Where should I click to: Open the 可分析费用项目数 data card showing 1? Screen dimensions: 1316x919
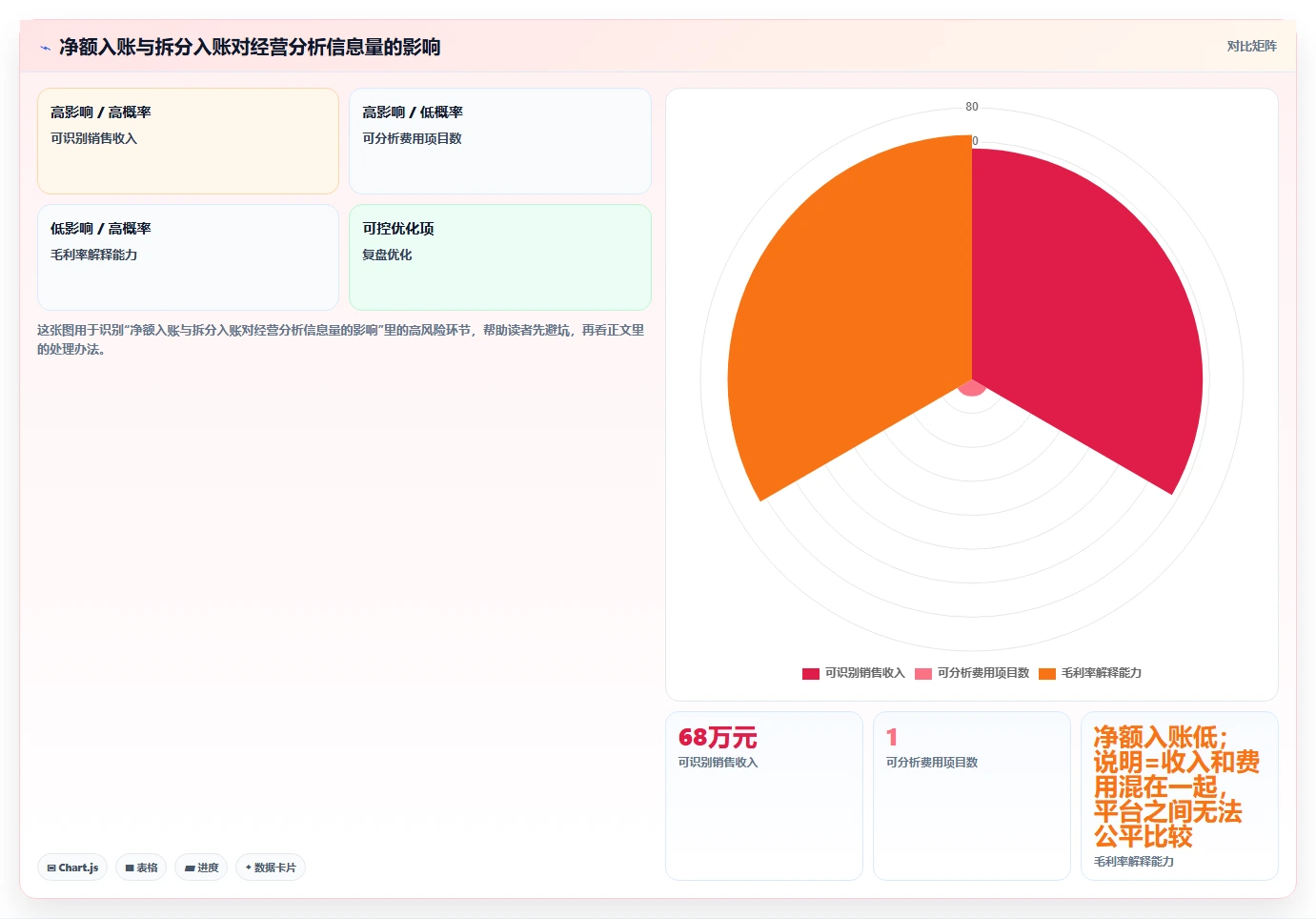(972, 796)
